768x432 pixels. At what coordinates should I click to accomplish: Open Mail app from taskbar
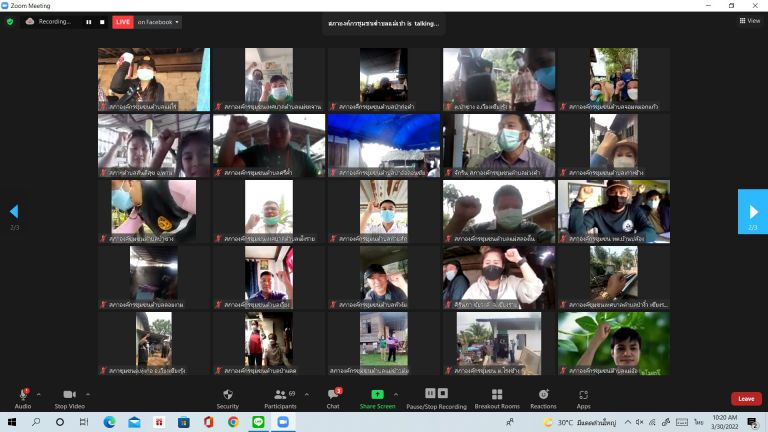coord(134,422)
